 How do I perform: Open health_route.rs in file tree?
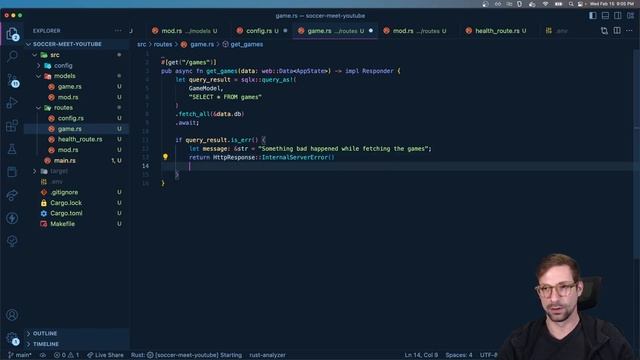(x=80, y=139)
